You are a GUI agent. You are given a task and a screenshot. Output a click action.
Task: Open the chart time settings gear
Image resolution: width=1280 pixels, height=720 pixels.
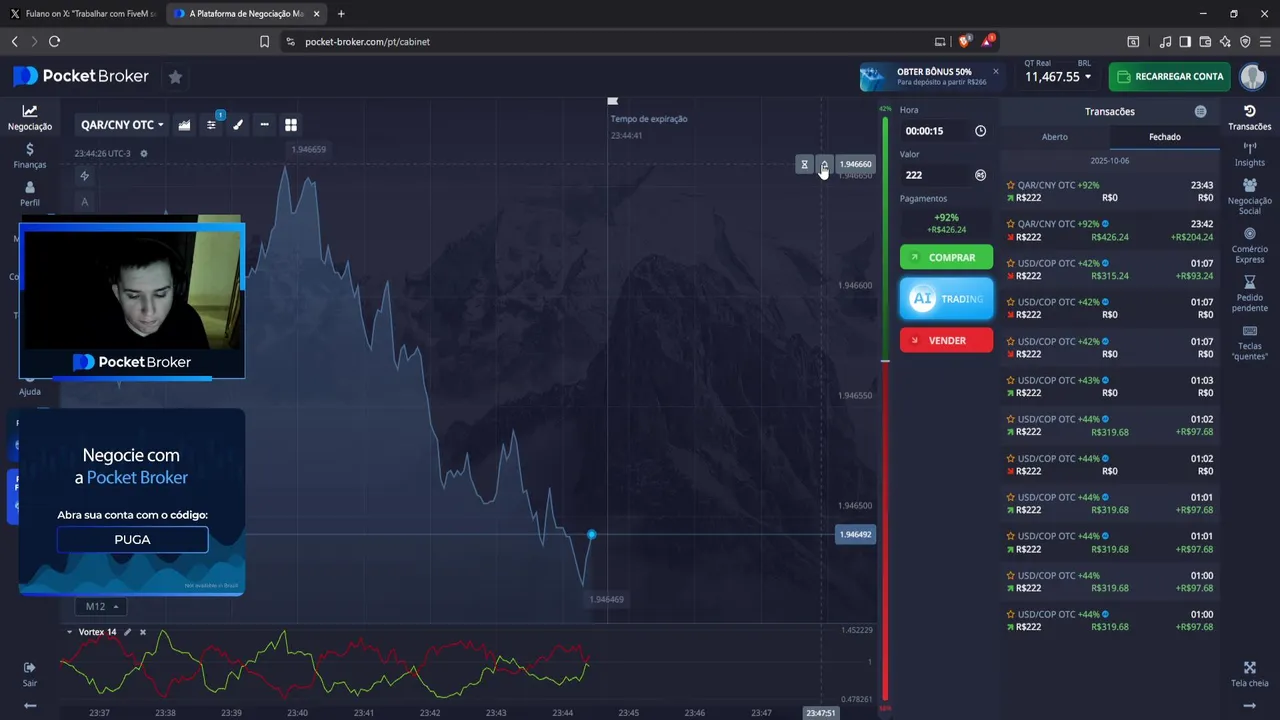144,154
